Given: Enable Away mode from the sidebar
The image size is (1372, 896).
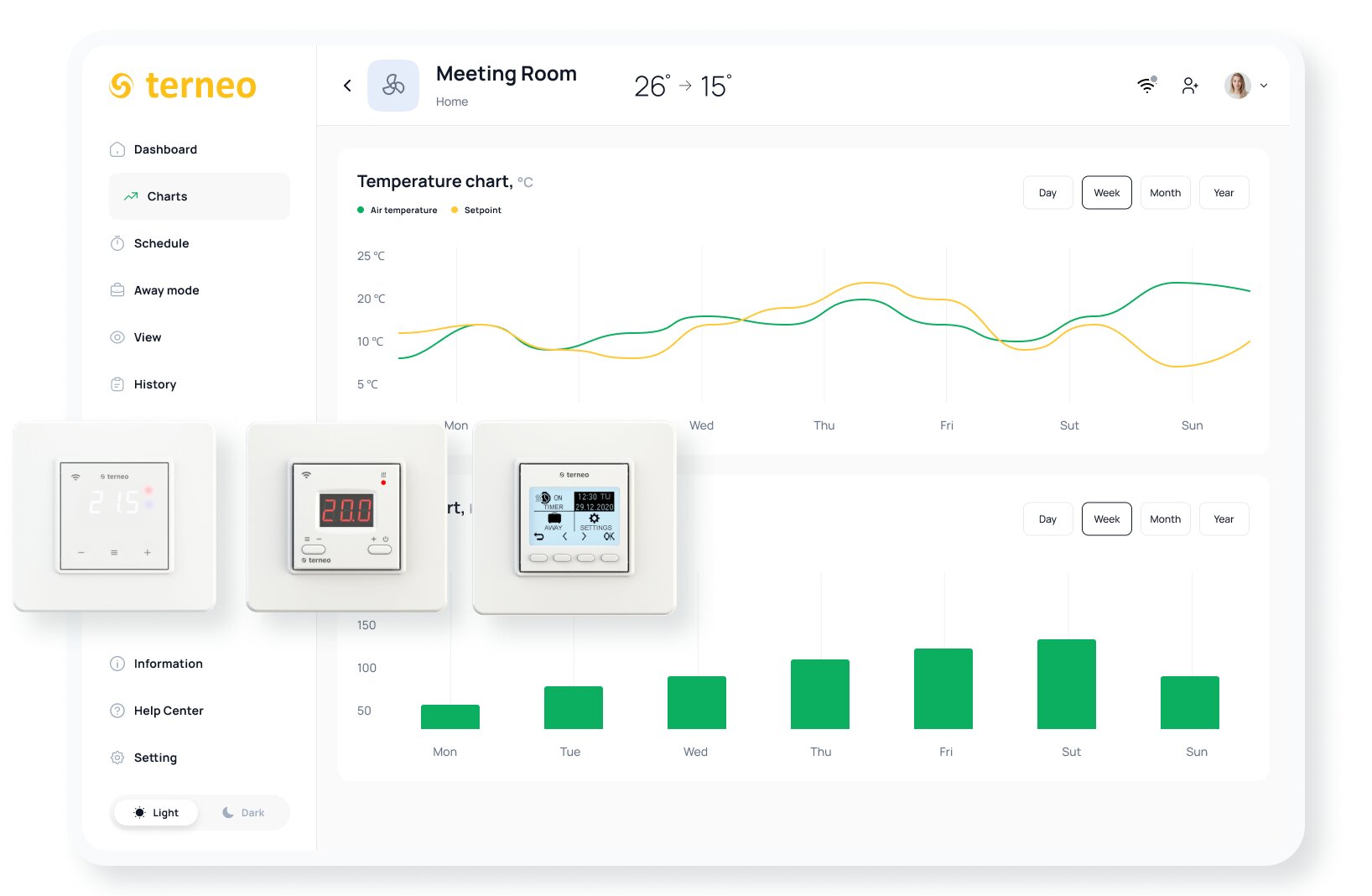Looking at the screenshot, I should [165, 290].
